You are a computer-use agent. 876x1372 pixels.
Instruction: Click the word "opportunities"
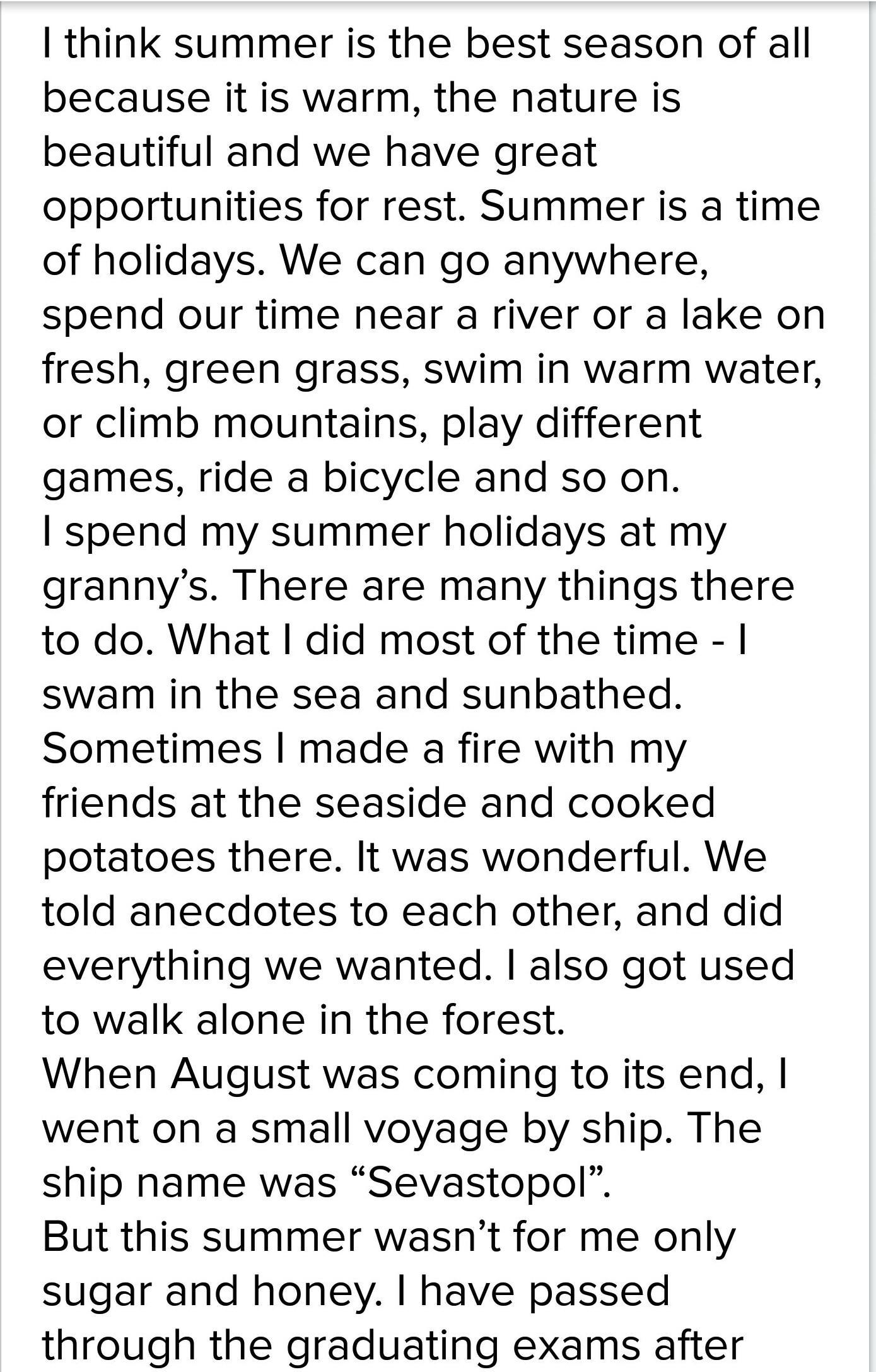click(x=172, y=207)
